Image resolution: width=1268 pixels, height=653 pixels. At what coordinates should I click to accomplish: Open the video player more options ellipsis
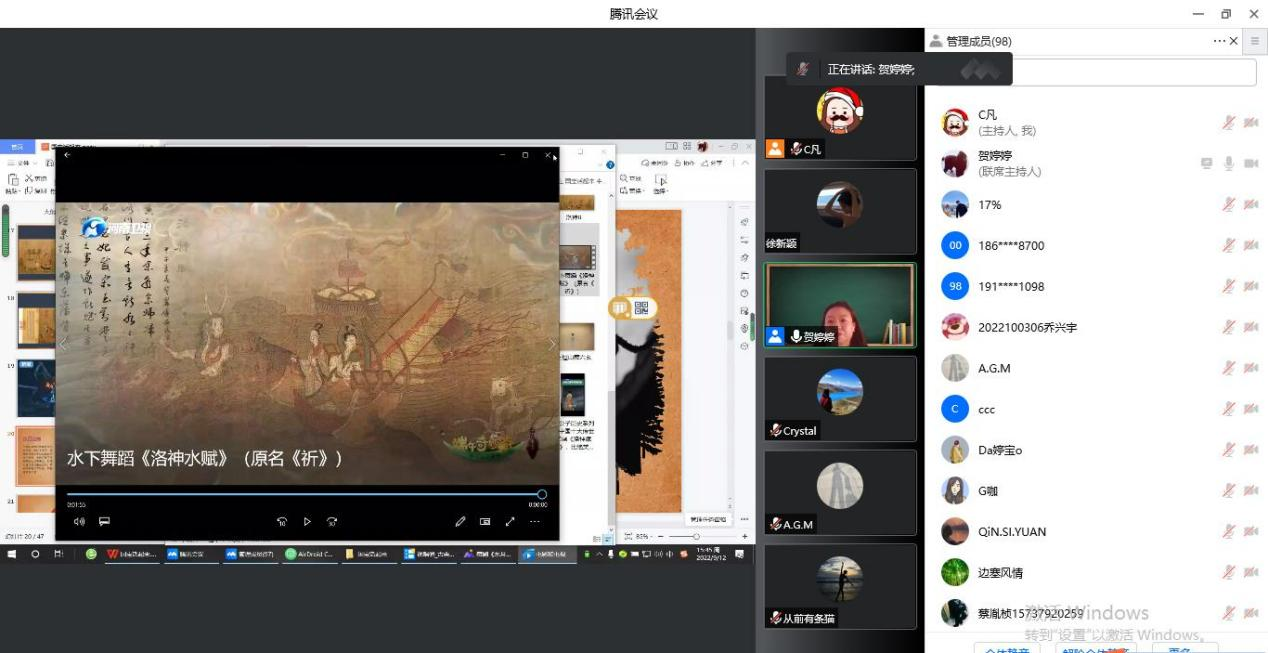point(535,521)
